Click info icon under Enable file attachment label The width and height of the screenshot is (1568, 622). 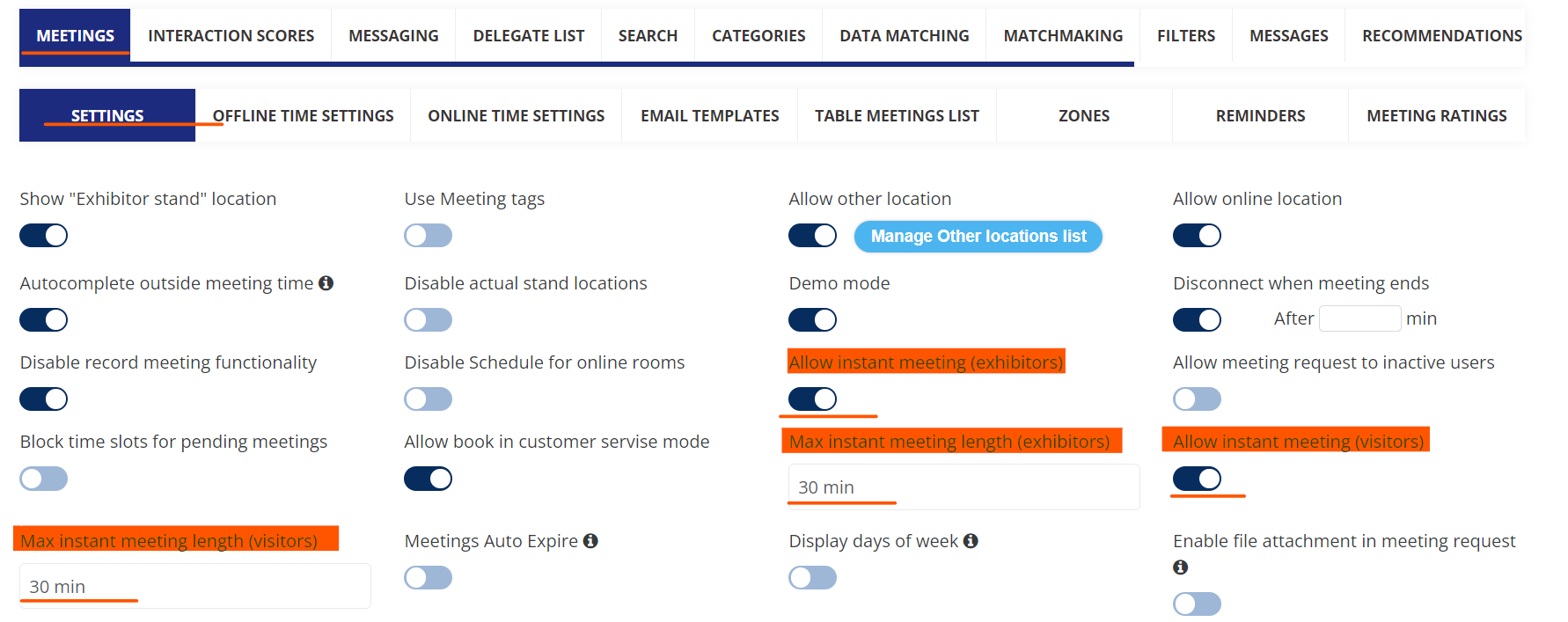click(1181, 567)
